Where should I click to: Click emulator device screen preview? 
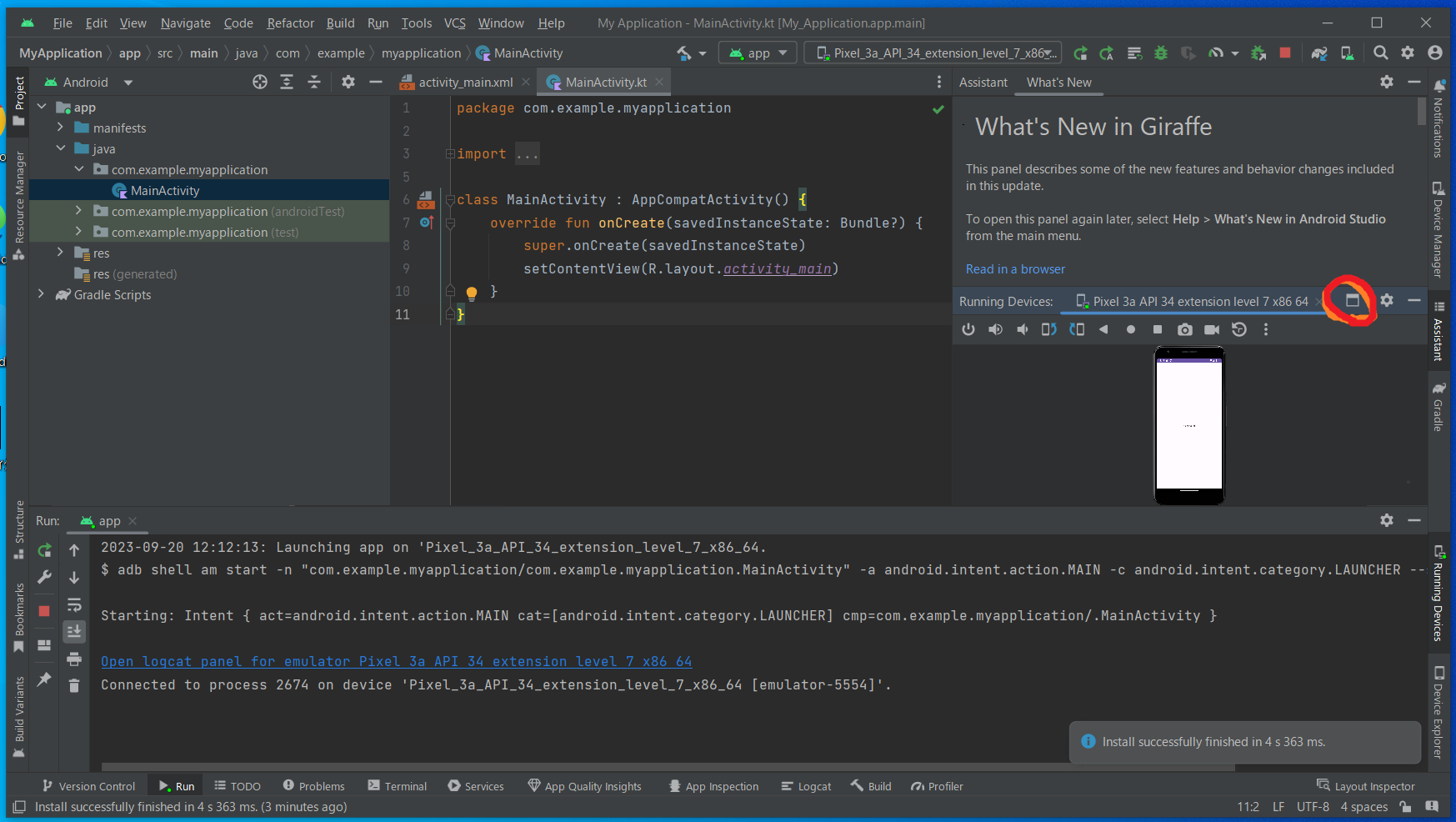click(x=1189, y=425)
